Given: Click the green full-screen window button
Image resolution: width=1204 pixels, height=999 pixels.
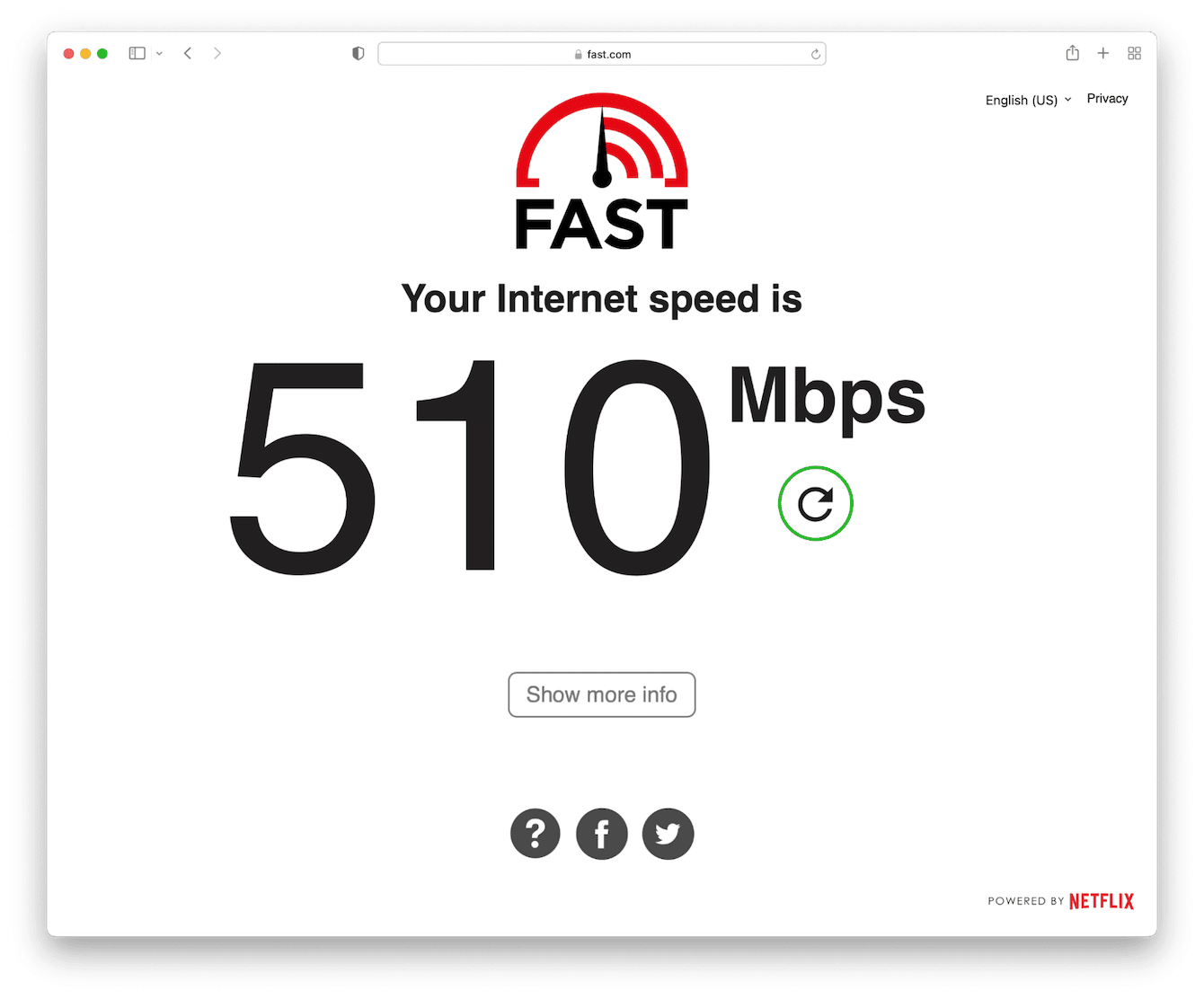Looking at the screenshot, I should [x=102, y=54].
